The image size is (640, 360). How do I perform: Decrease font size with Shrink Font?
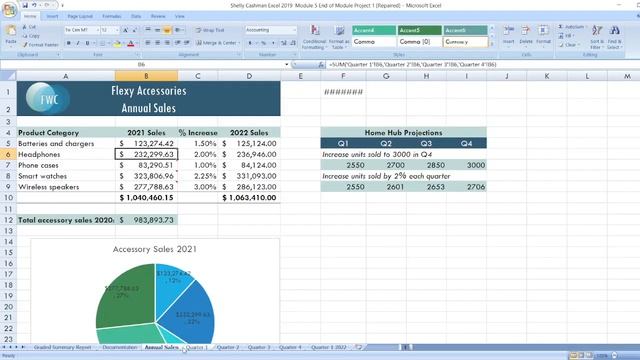(134, 30)
